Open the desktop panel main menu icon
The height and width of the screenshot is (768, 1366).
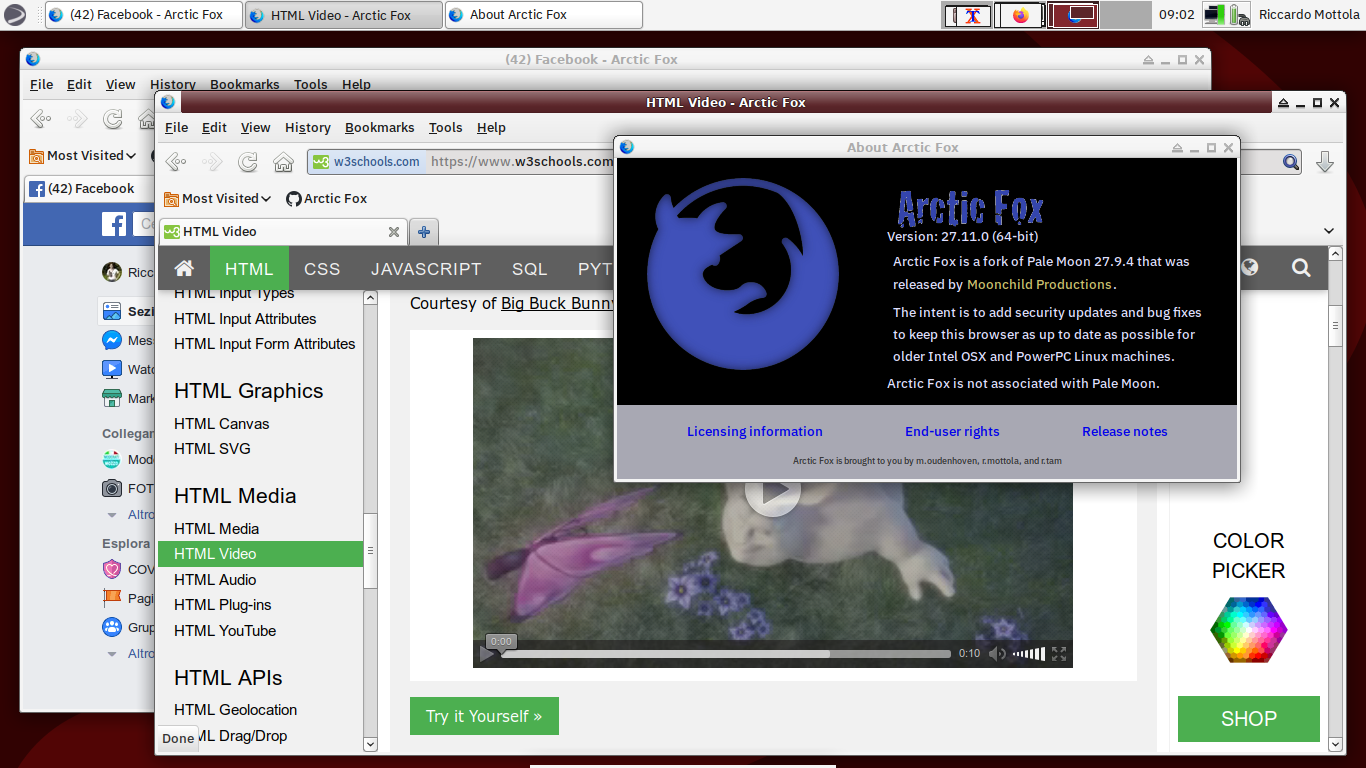tap(15, 15)
